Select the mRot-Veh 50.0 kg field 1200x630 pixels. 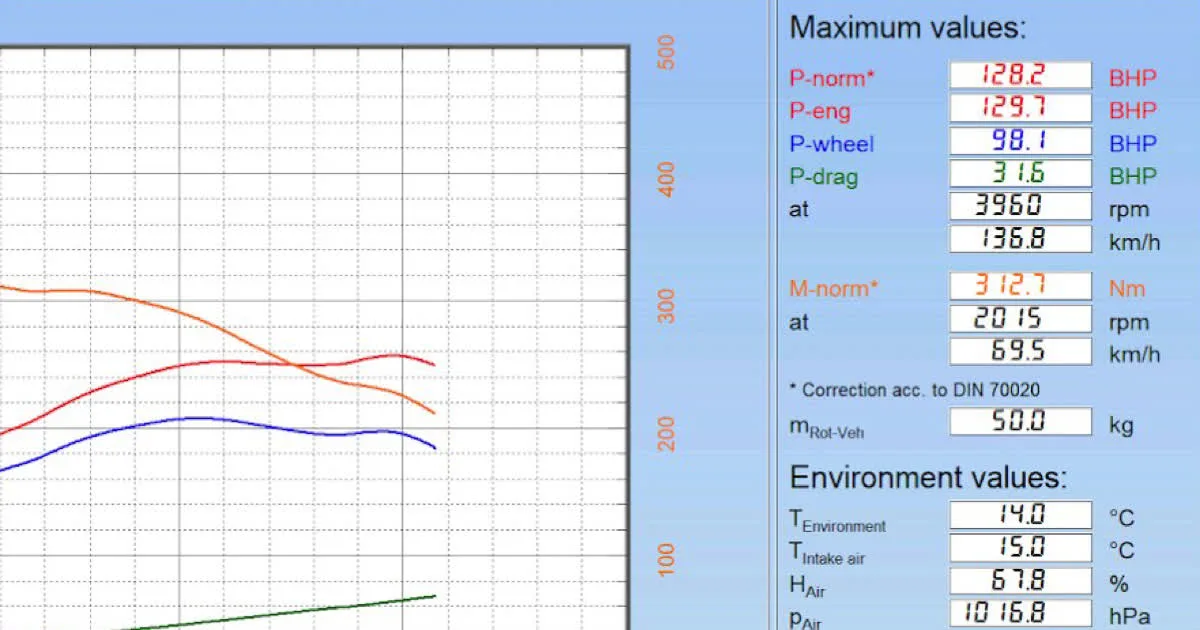click(x=1020, y=421)
